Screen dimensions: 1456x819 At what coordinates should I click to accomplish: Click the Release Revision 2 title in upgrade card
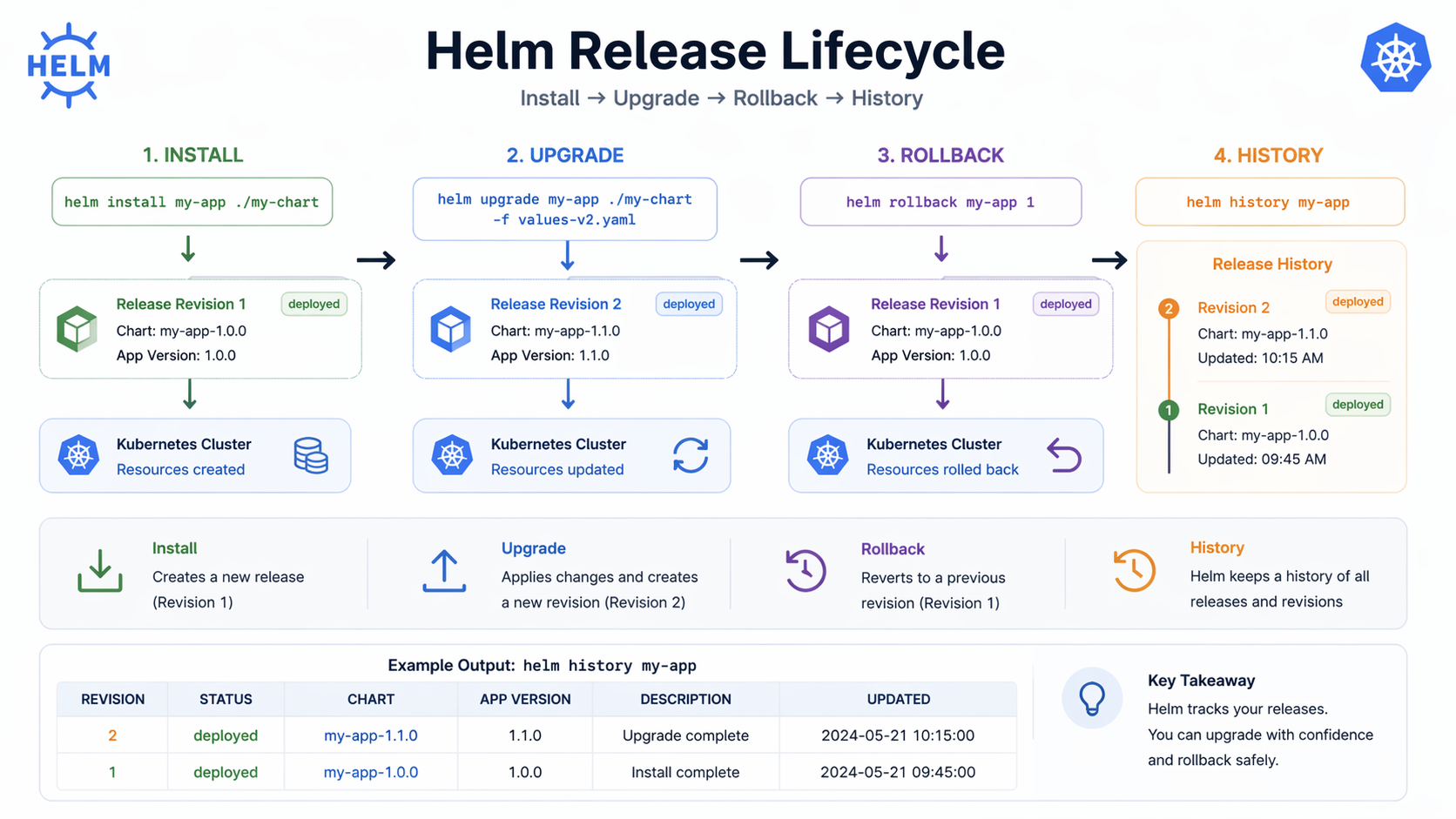tap(556, 304)
